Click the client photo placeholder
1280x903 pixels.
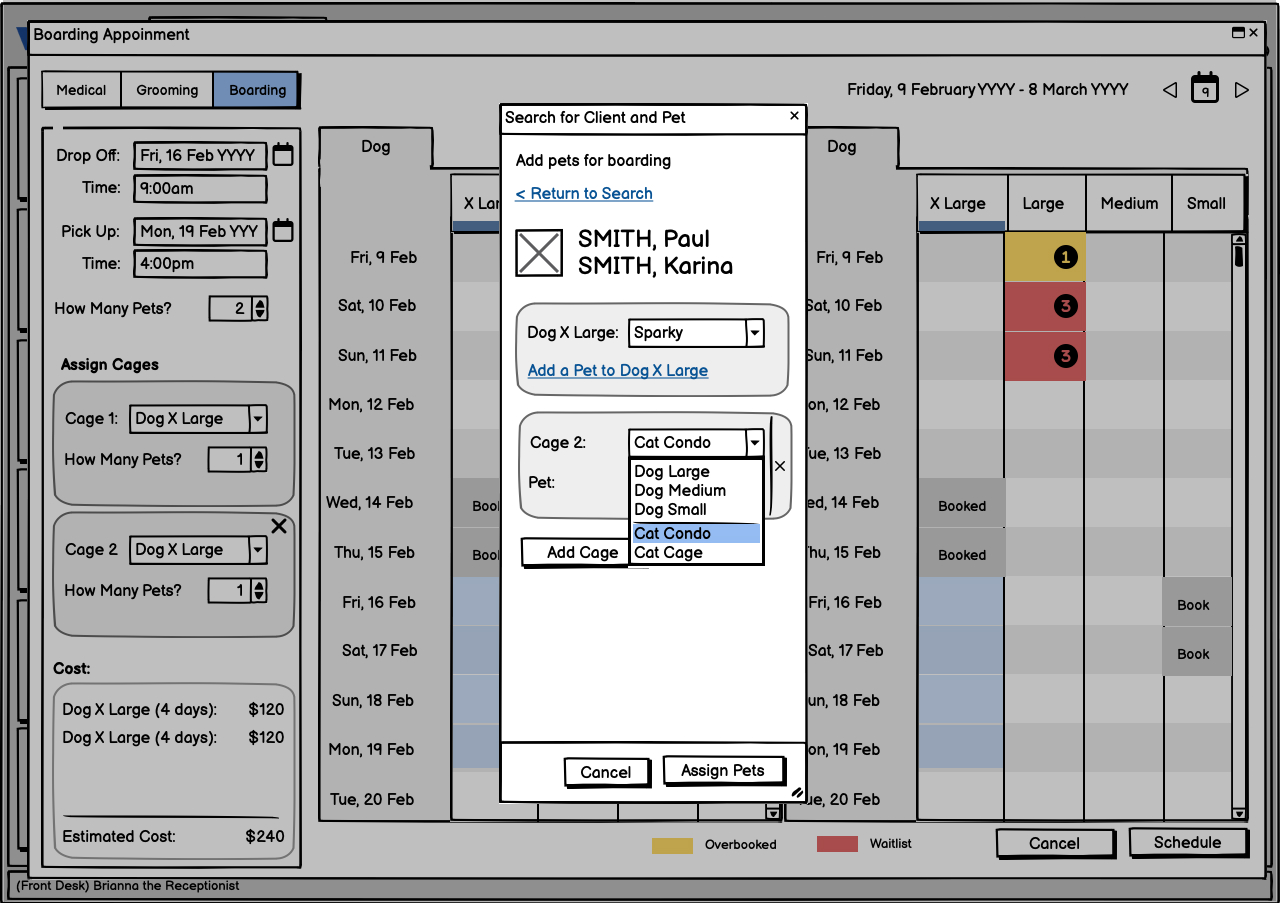(540, 252)
